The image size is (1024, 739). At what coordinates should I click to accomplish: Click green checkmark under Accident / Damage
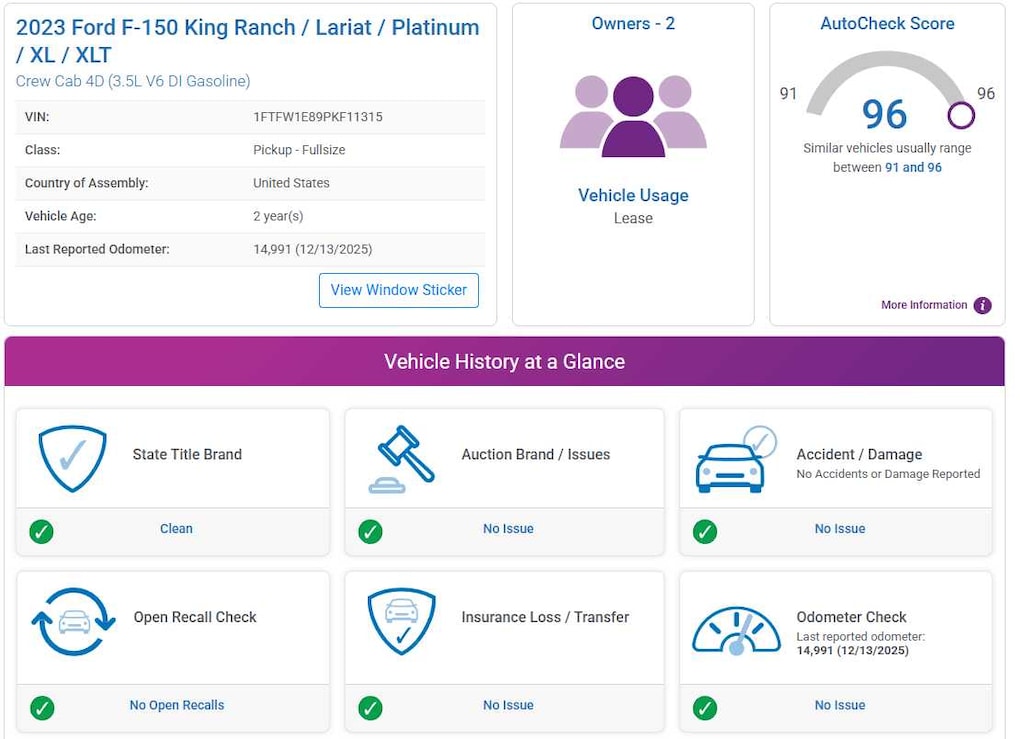pos(705,531)
